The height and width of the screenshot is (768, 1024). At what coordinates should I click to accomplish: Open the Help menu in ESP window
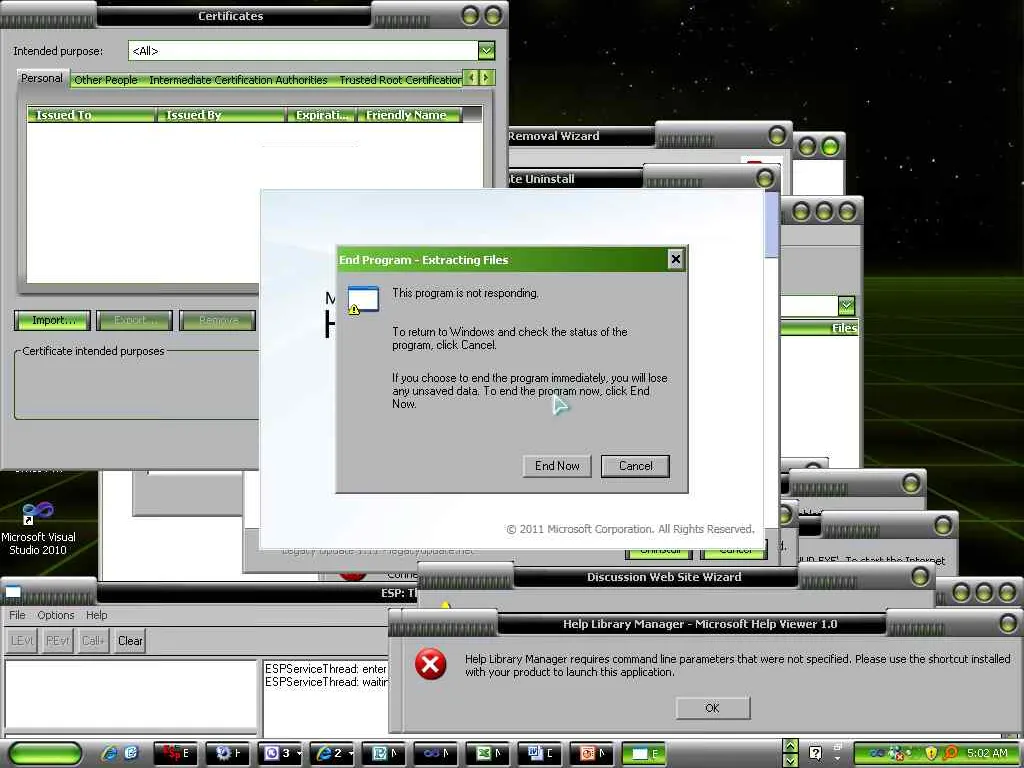coord(97,615)
